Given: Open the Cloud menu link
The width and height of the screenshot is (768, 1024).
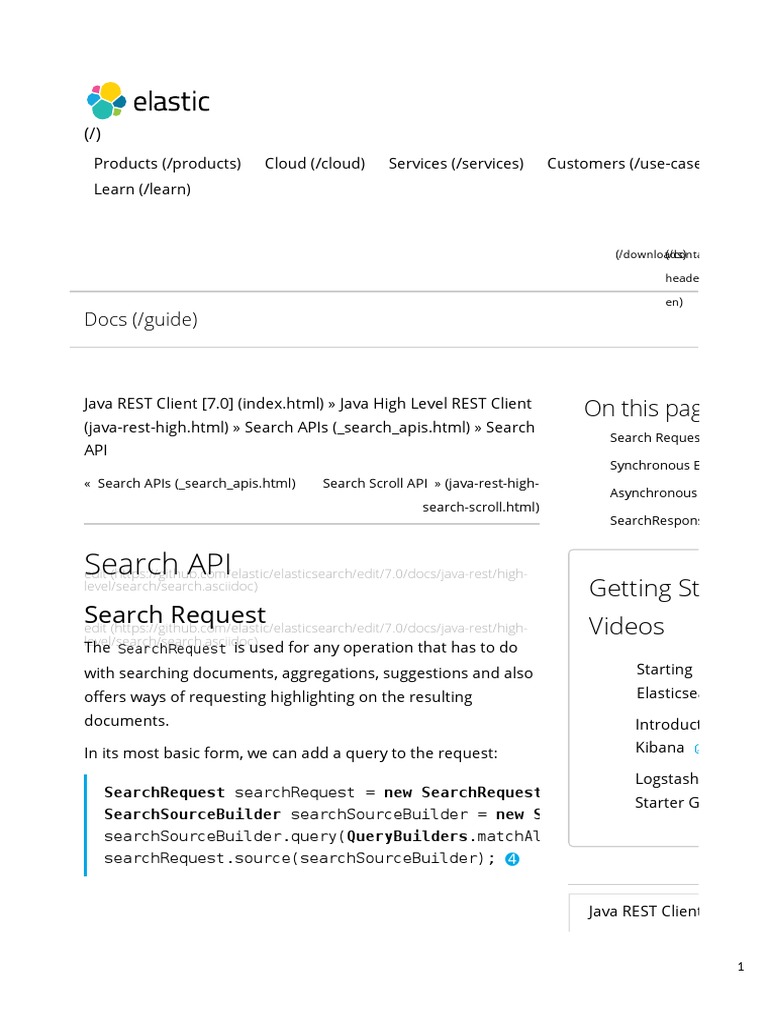Looking at the screenshot, I should click(x=315, y=163).
